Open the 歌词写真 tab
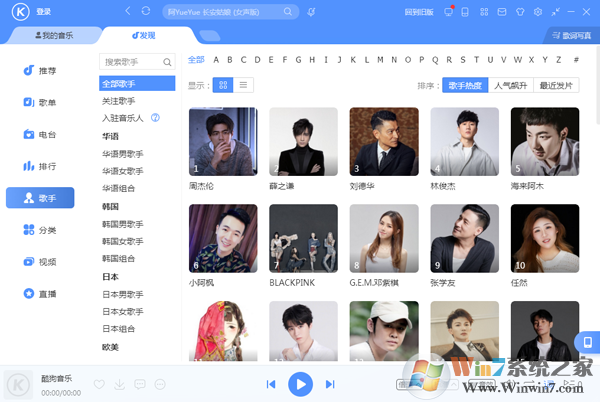This screenshot has height=402, width=600. point(572,36)
